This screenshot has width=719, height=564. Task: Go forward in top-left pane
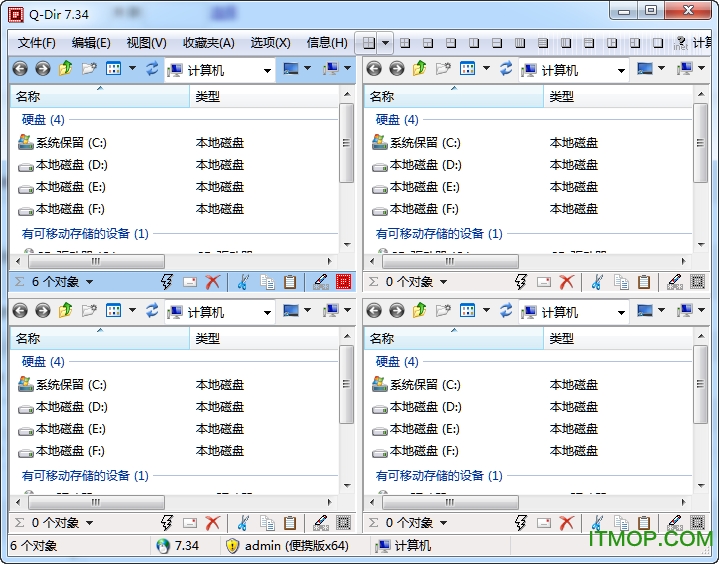tap(43, 69)
